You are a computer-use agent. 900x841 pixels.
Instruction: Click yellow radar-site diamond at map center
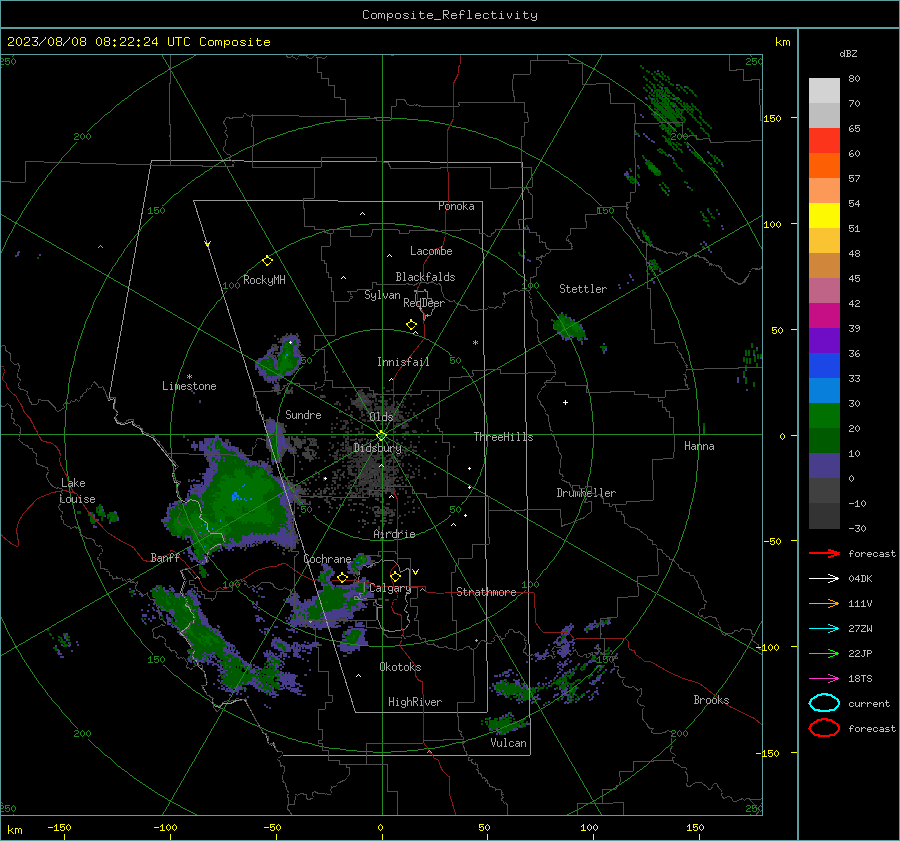382,435
